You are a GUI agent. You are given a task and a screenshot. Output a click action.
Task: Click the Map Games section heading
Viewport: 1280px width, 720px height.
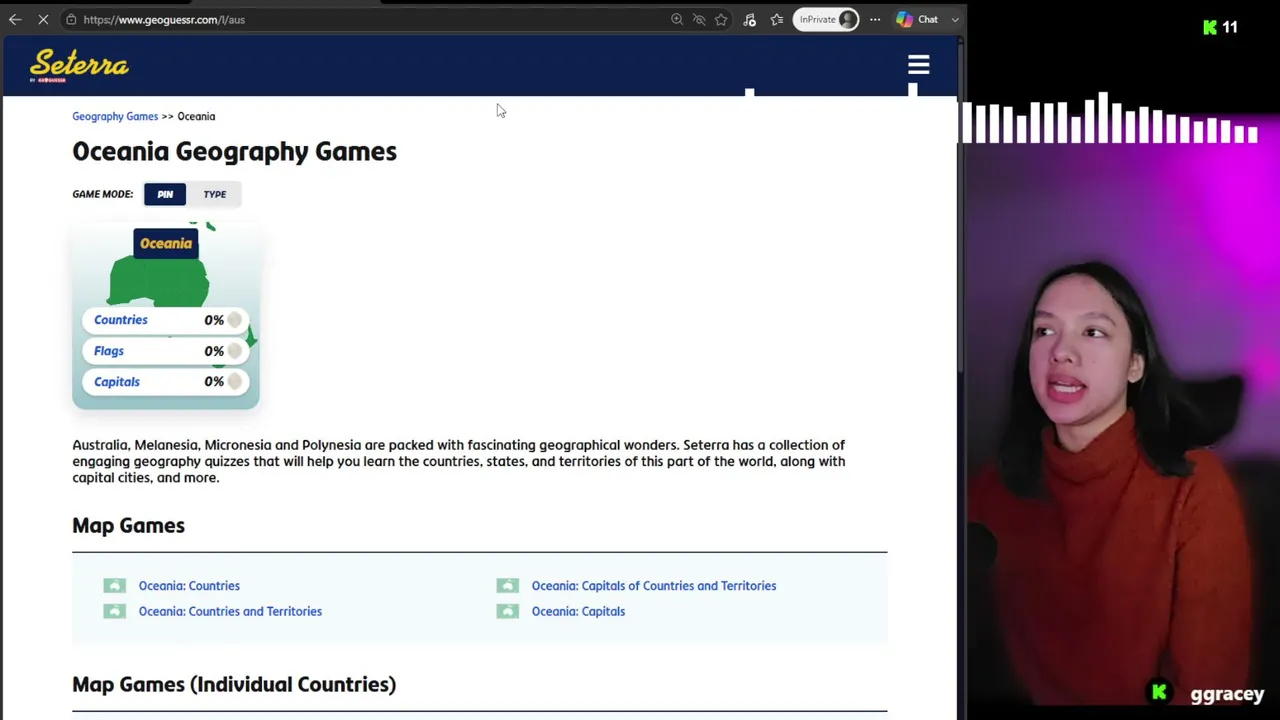tap(128, 526)
